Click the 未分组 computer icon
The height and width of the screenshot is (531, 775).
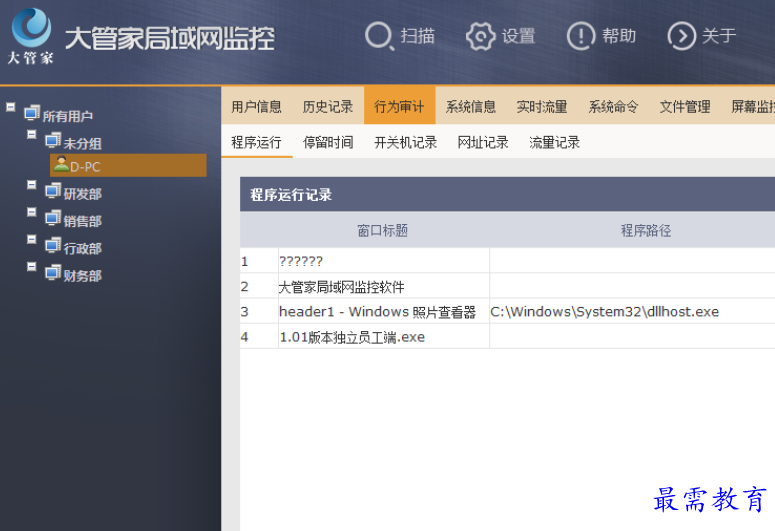point(53,140)
